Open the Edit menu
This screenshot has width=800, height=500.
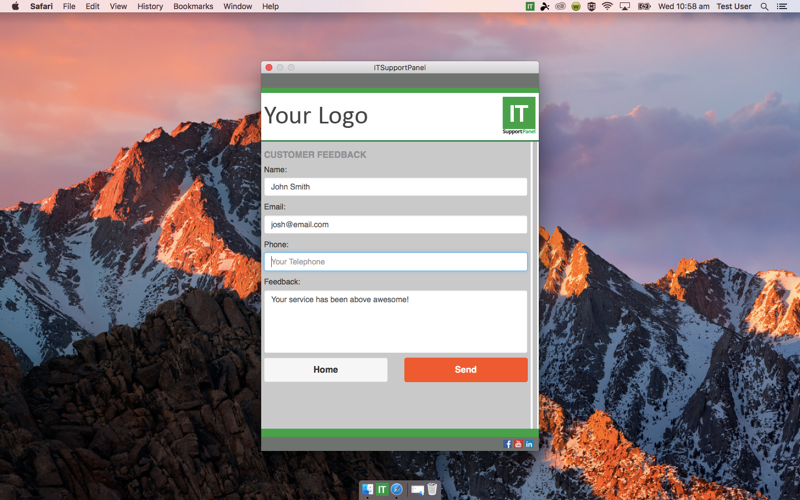[x=92, y=6]
